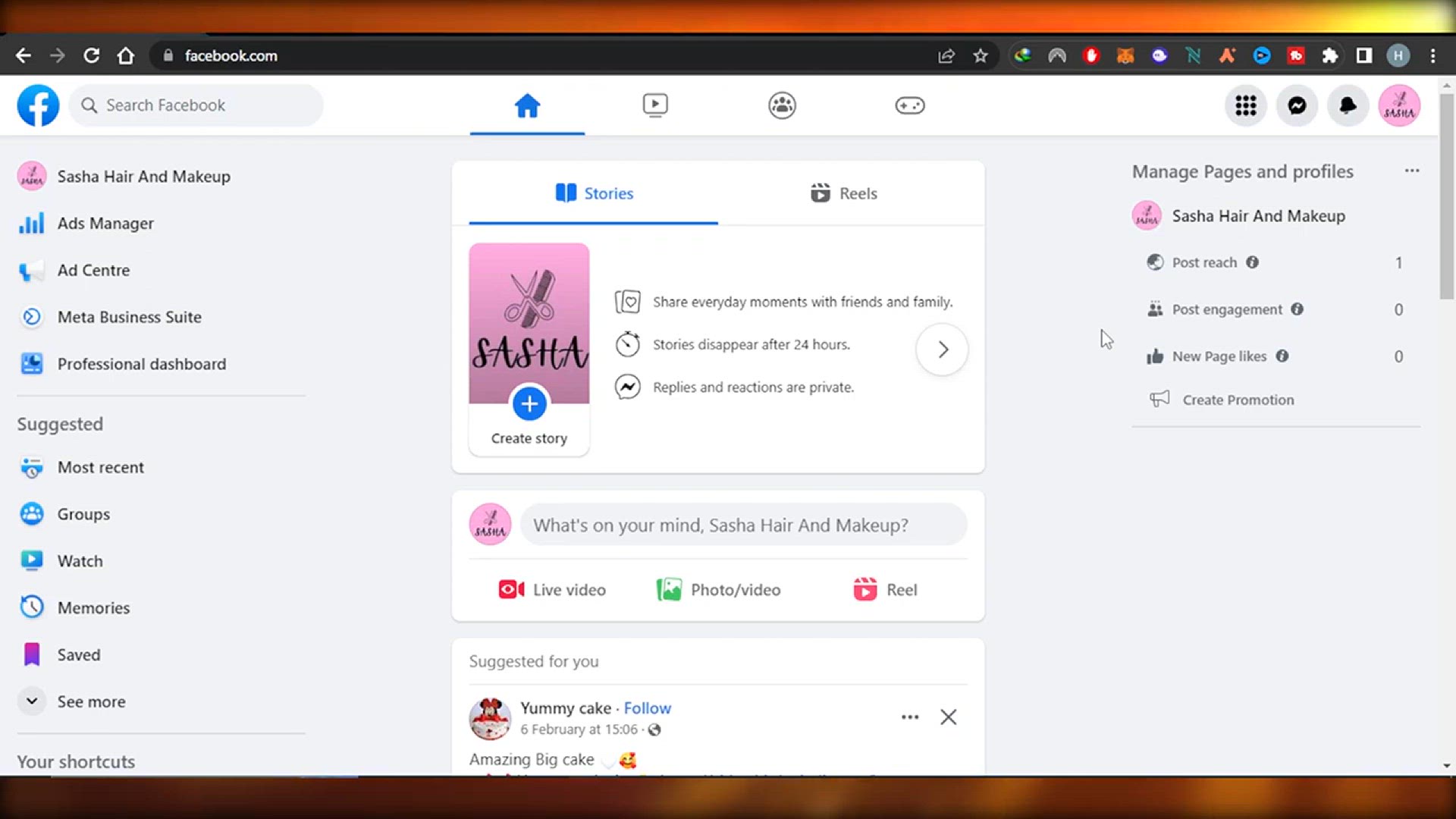Open Manage Pages options three dots

(x=1411, y=171)
